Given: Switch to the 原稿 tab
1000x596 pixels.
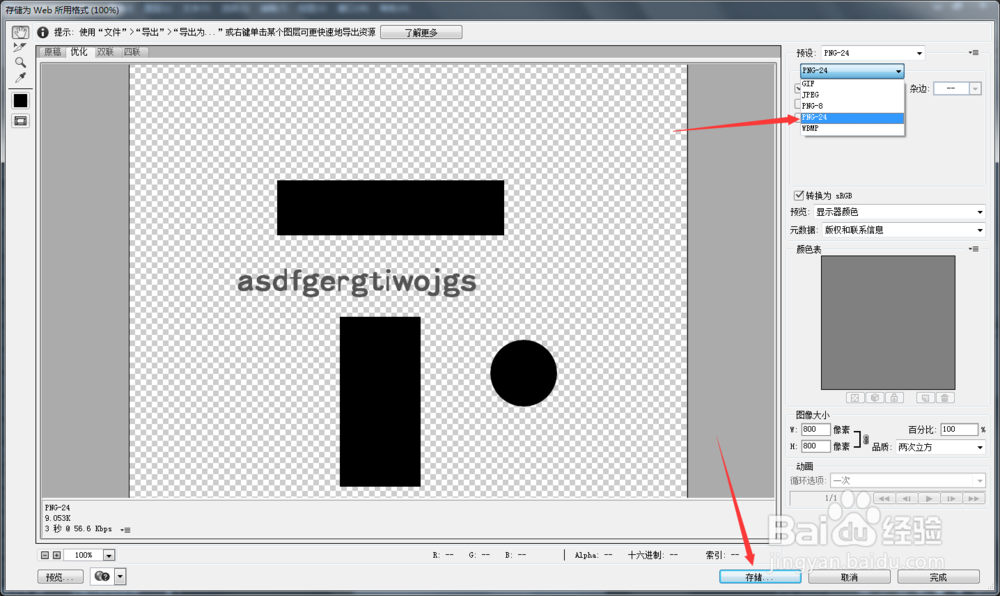Looking at the screenshot, I should (53, 52).
